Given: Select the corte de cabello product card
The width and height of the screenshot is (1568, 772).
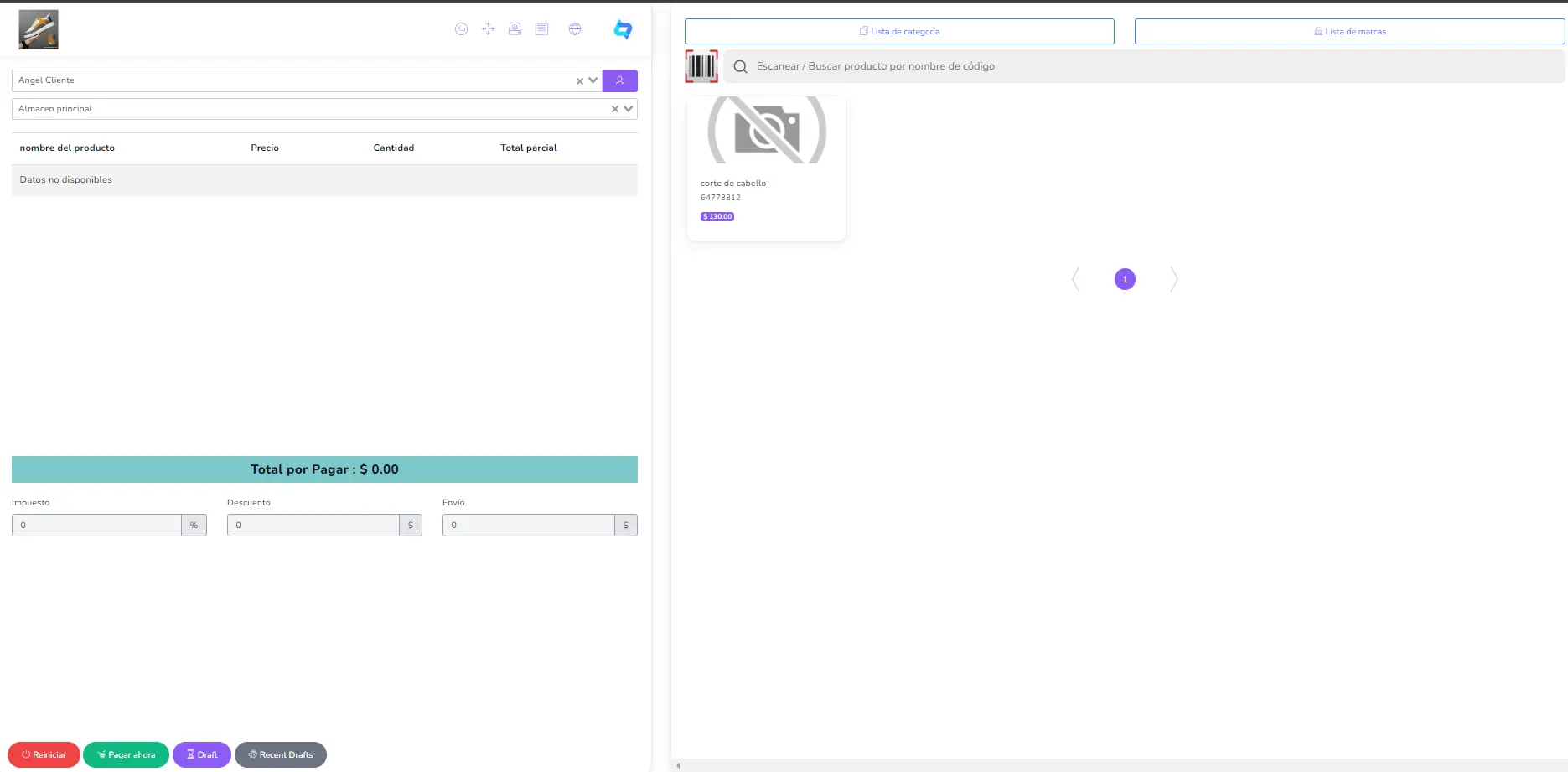Looking at the screenshot, I should coord(766,168).
